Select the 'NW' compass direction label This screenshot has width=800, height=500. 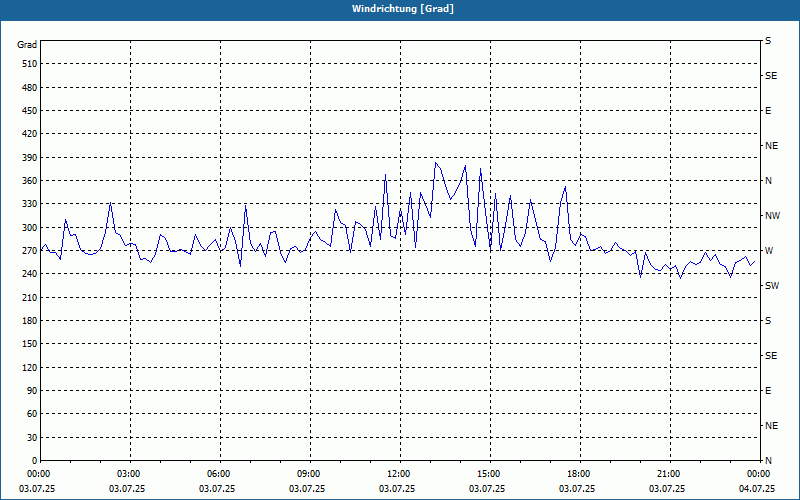pos(772,216)
